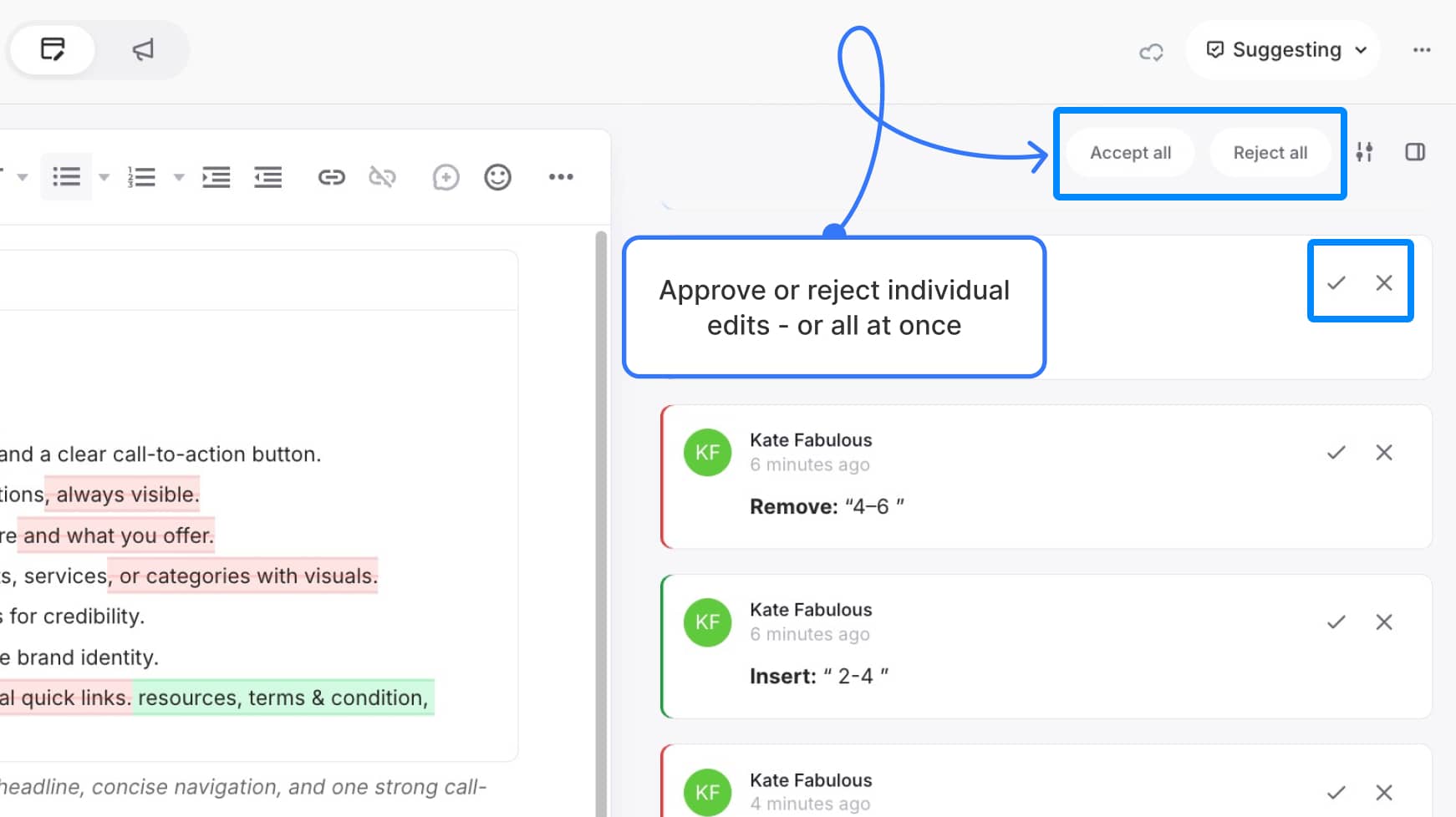This screenshot has width=1456, height=817.
Task: Show more toolbar items ellipsis
Action: [561, 177]
